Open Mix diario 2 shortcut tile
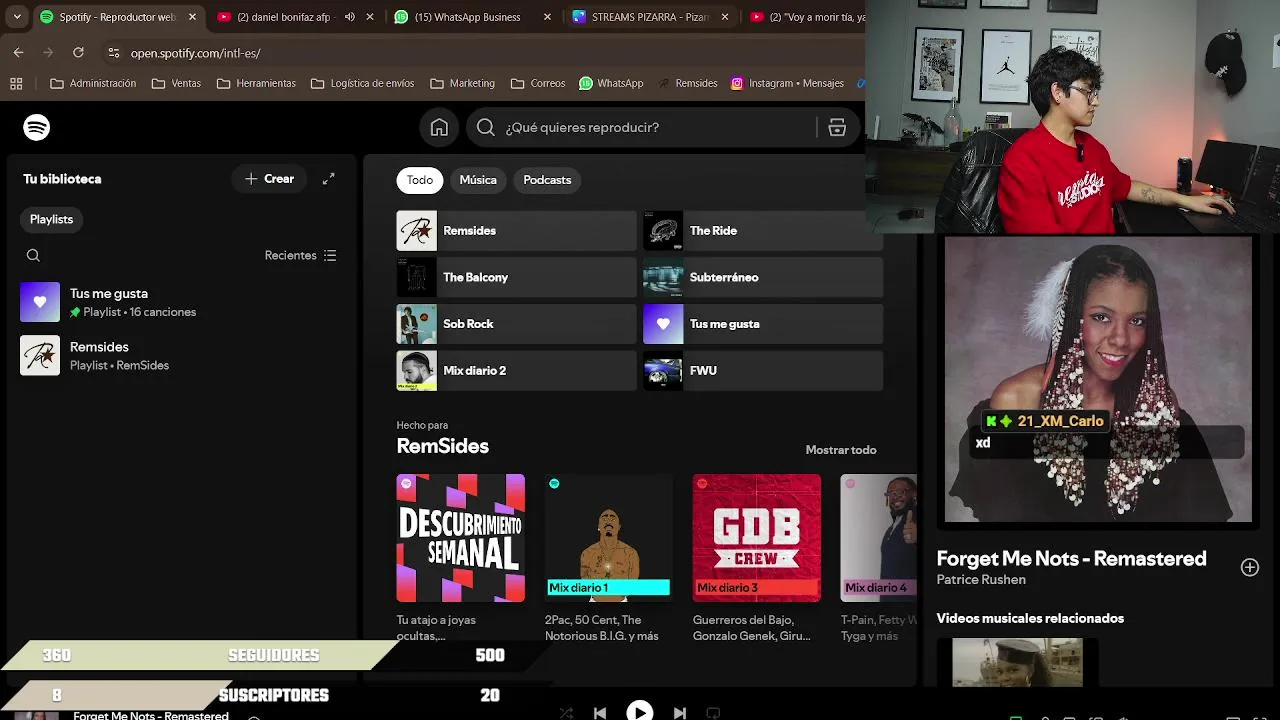Image resolution: width=1280 pixels, height=720 pixels. pos(516,370)
